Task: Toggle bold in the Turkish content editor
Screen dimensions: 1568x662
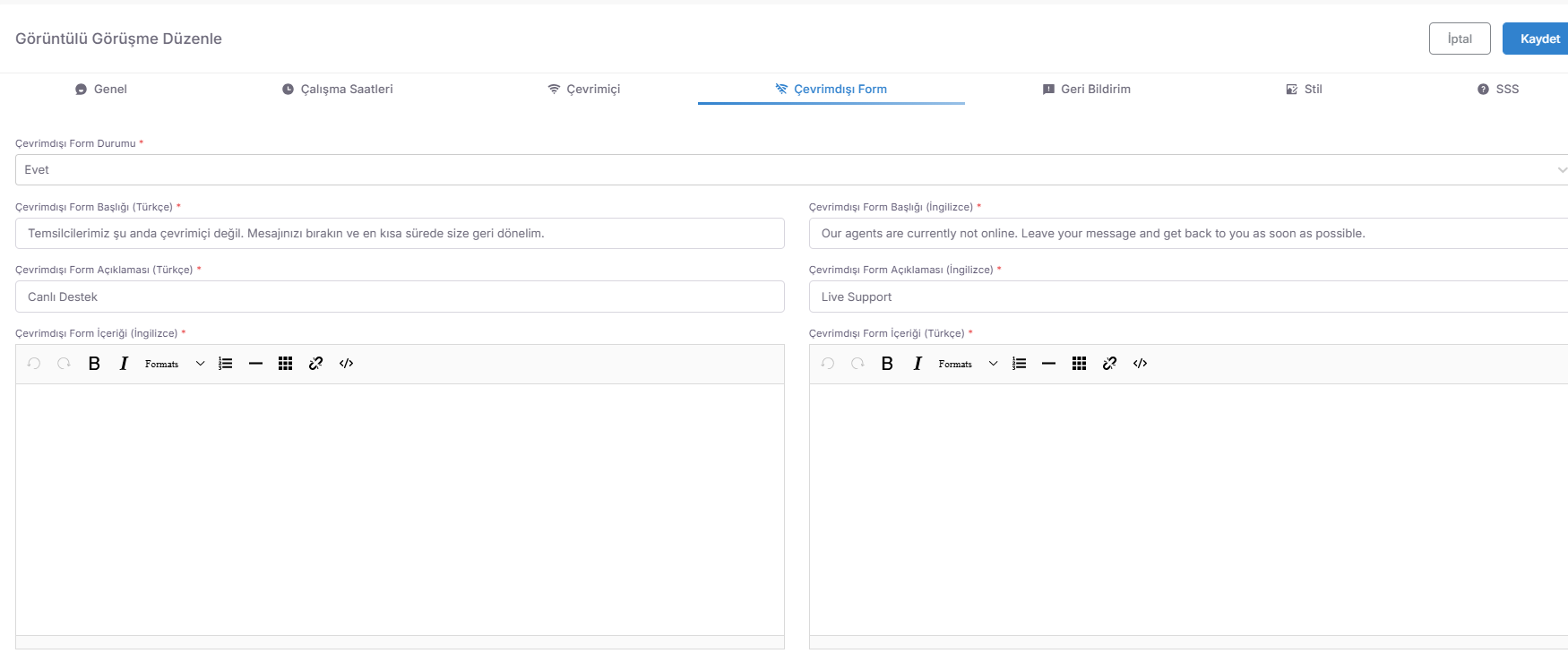Action: (x=887, y=364)
